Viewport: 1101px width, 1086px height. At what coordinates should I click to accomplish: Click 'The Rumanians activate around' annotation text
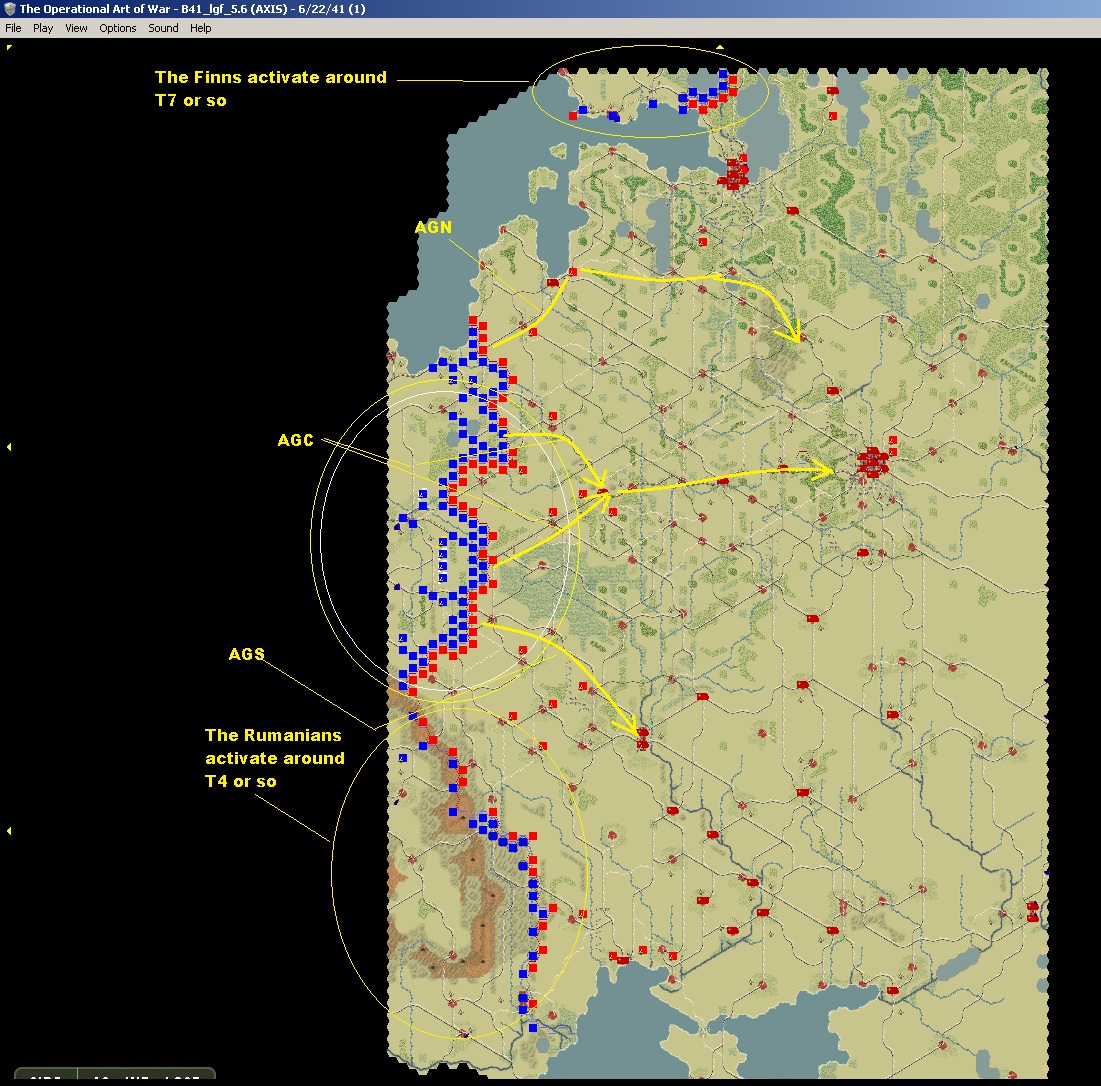pos(275,747)
